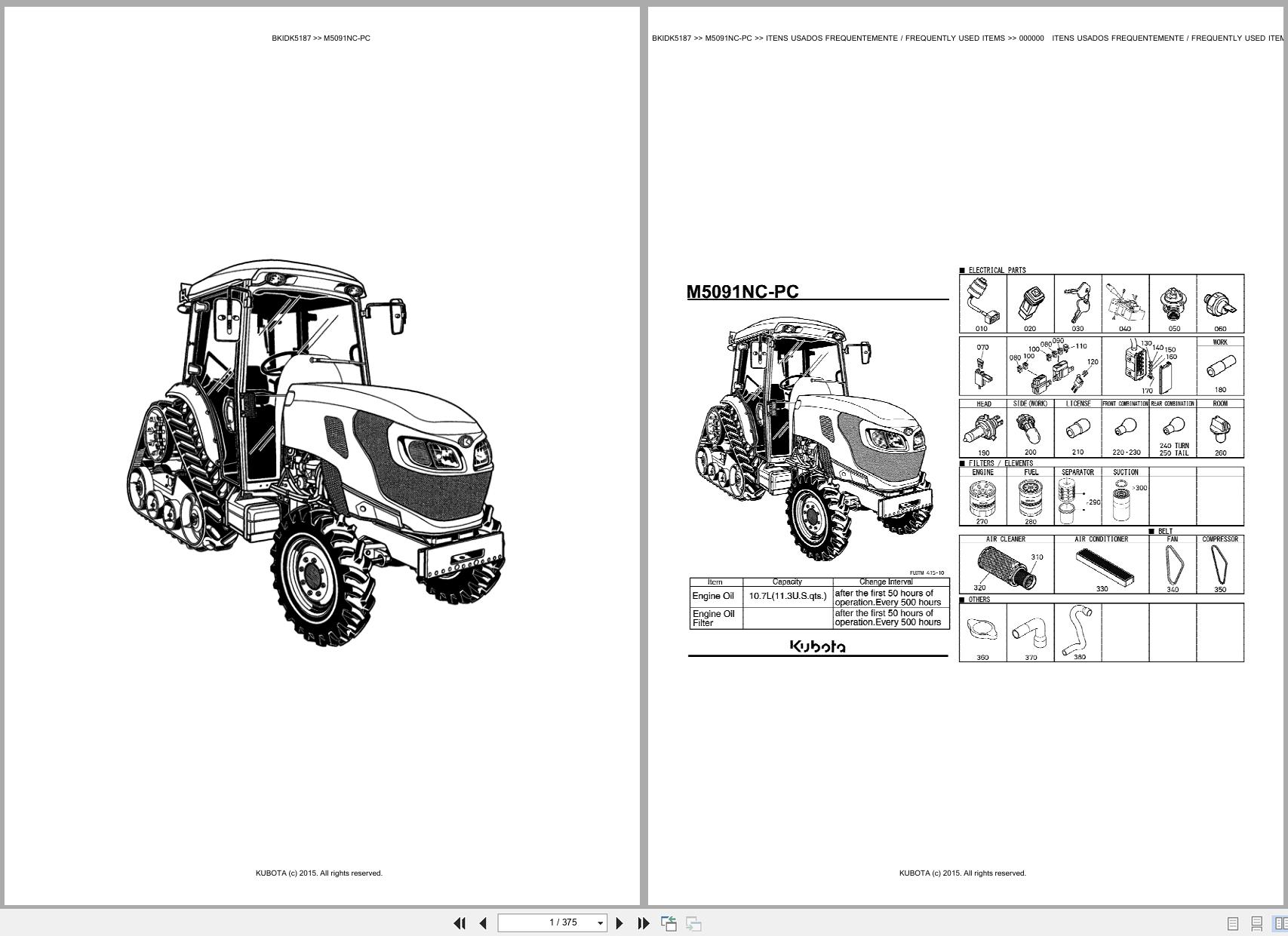Click OTHERS hose 380 image
The width and height of the screenshot is (1288, 936).
pyautogui.click(x=1076, y=631)
